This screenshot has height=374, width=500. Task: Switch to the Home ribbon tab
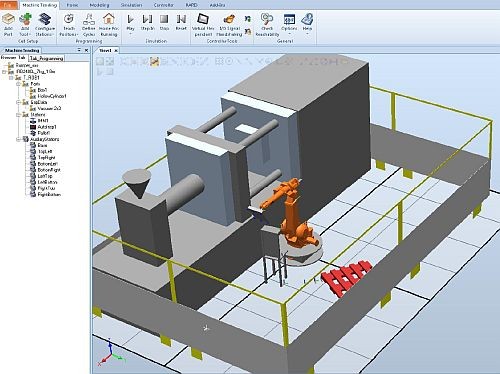(x=72, y=5)
